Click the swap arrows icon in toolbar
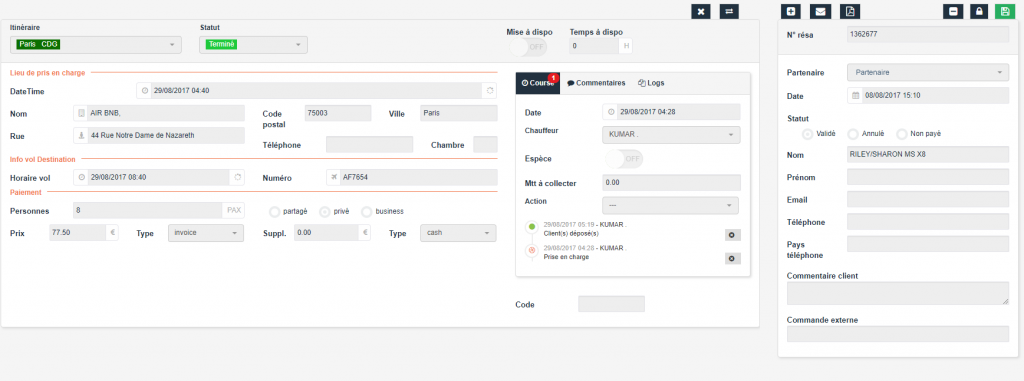The width and height of the screenshot is (1024, 381). 729,11
